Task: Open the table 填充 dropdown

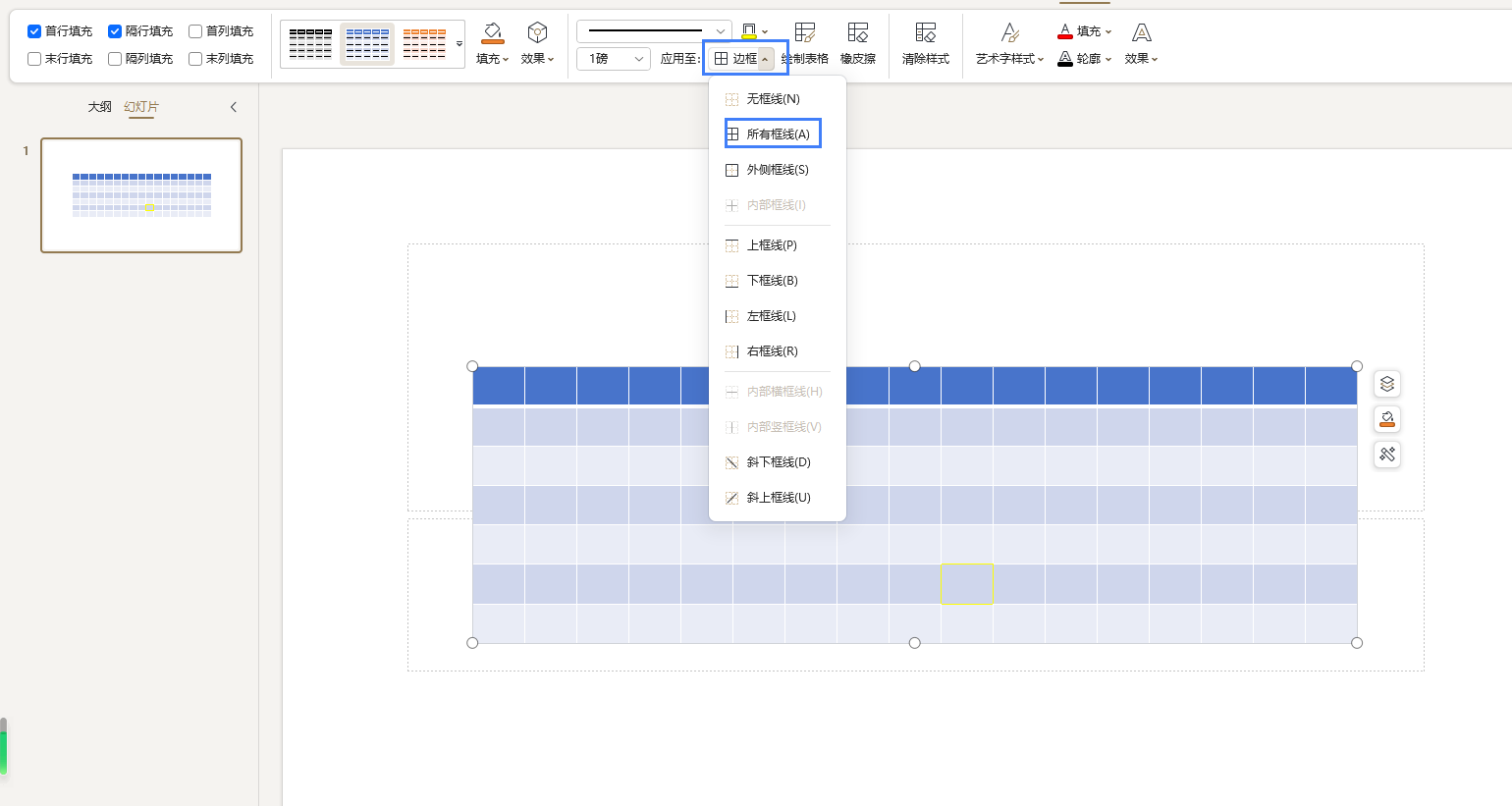Action: [x=493, y=59]
